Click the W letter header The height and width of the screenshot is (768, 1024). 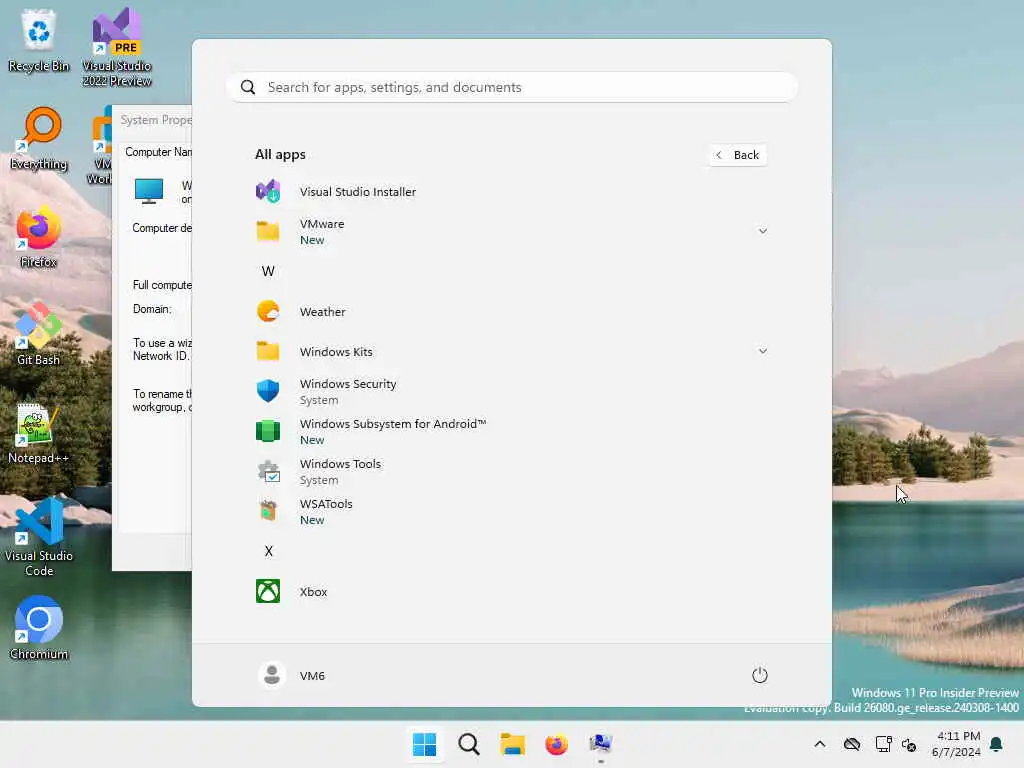tap(268, 271)
